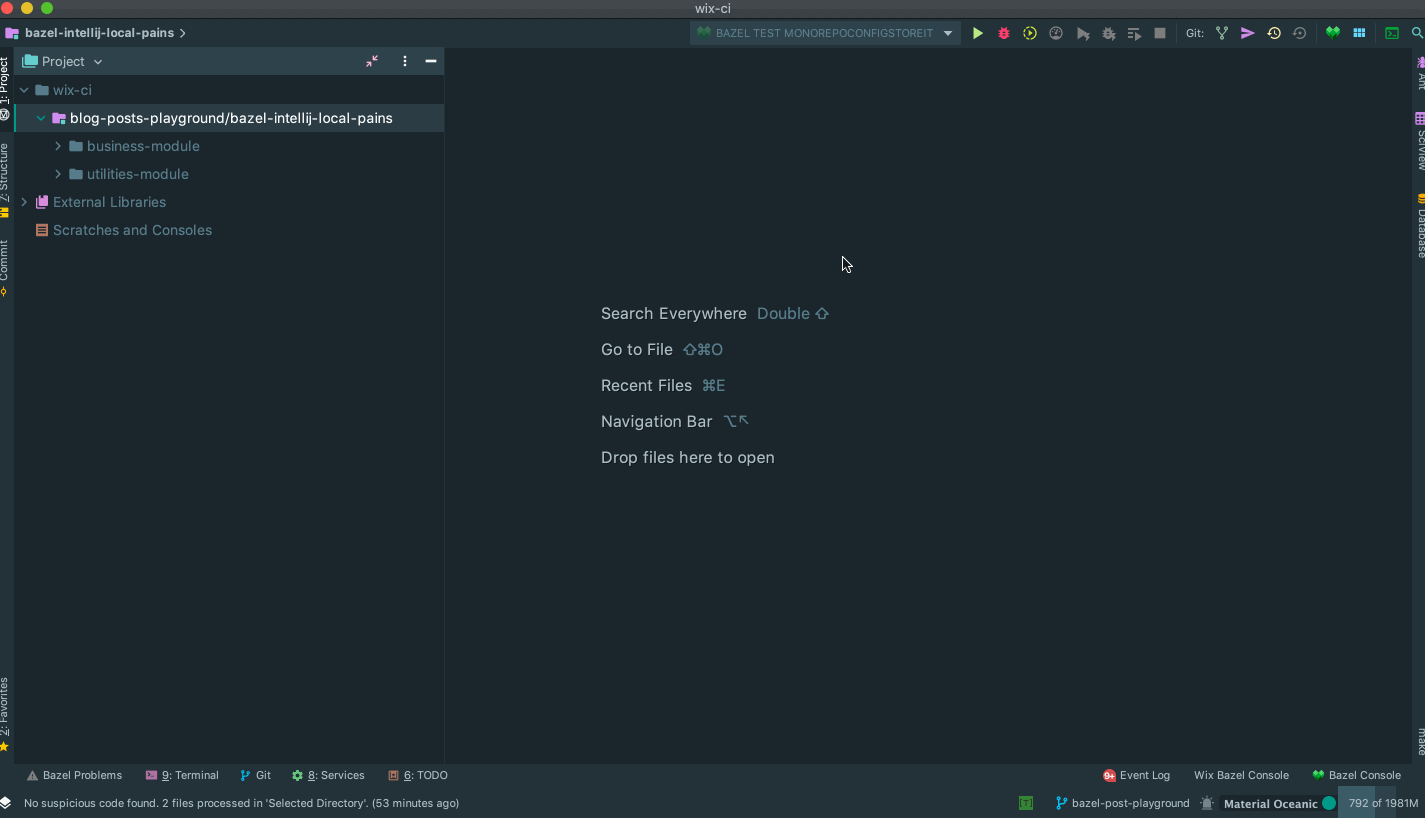Open Project panel options menu
The height and width of the screenshot is (818, 1425).
405,61
